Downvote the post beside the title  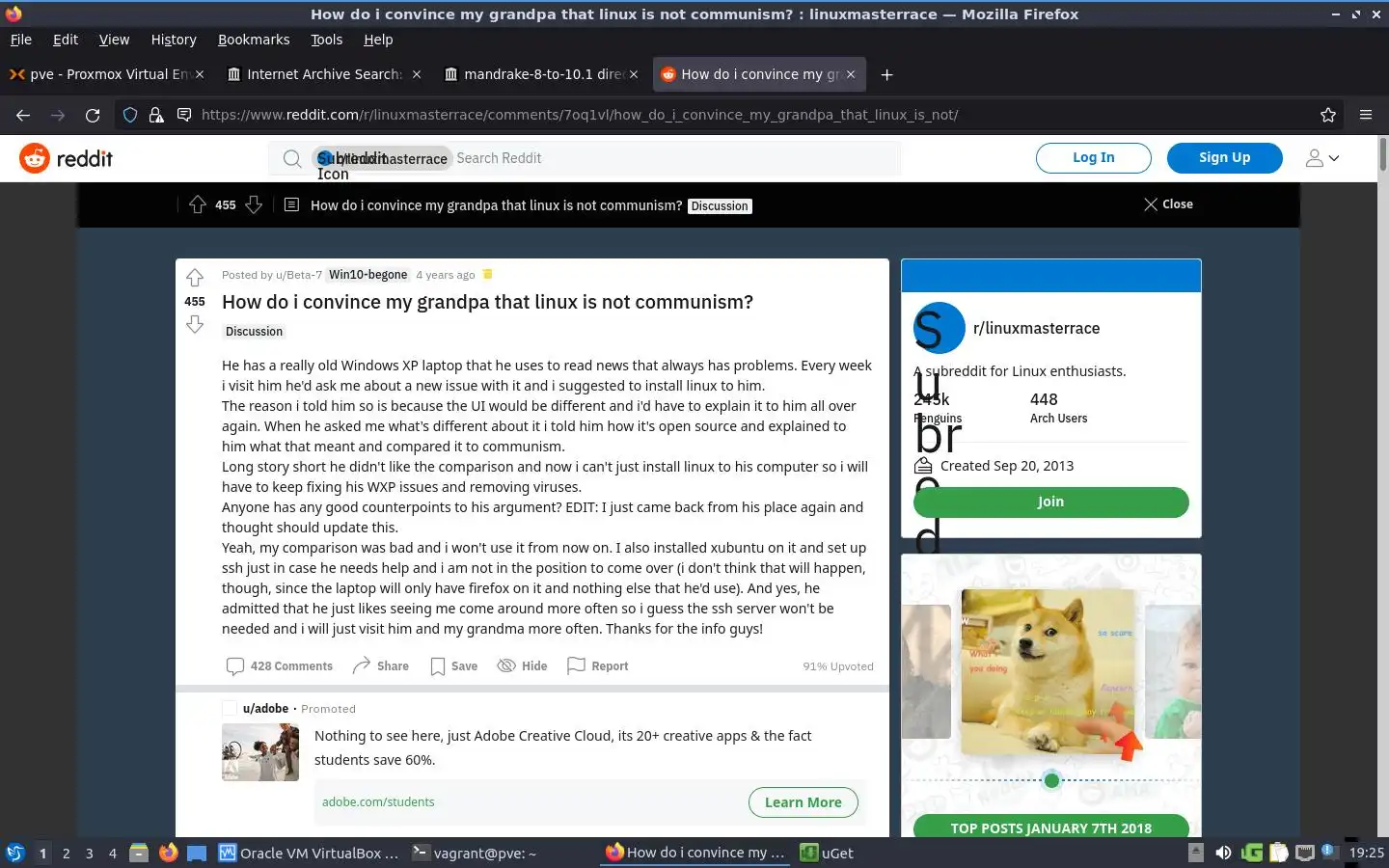[x=195, y=325]
